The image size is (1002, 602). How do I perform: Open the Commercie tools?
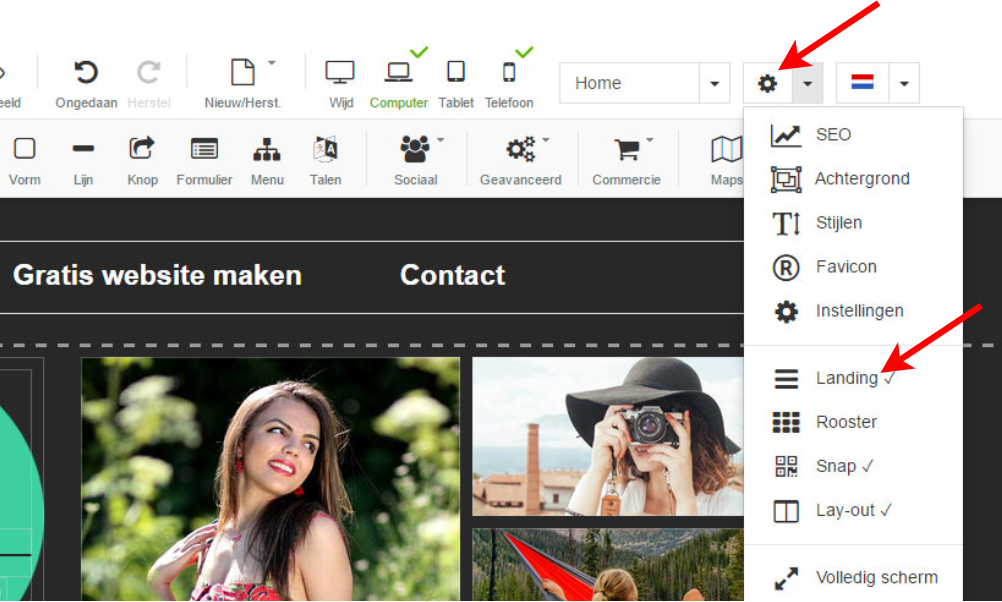(x=626, y=160)
